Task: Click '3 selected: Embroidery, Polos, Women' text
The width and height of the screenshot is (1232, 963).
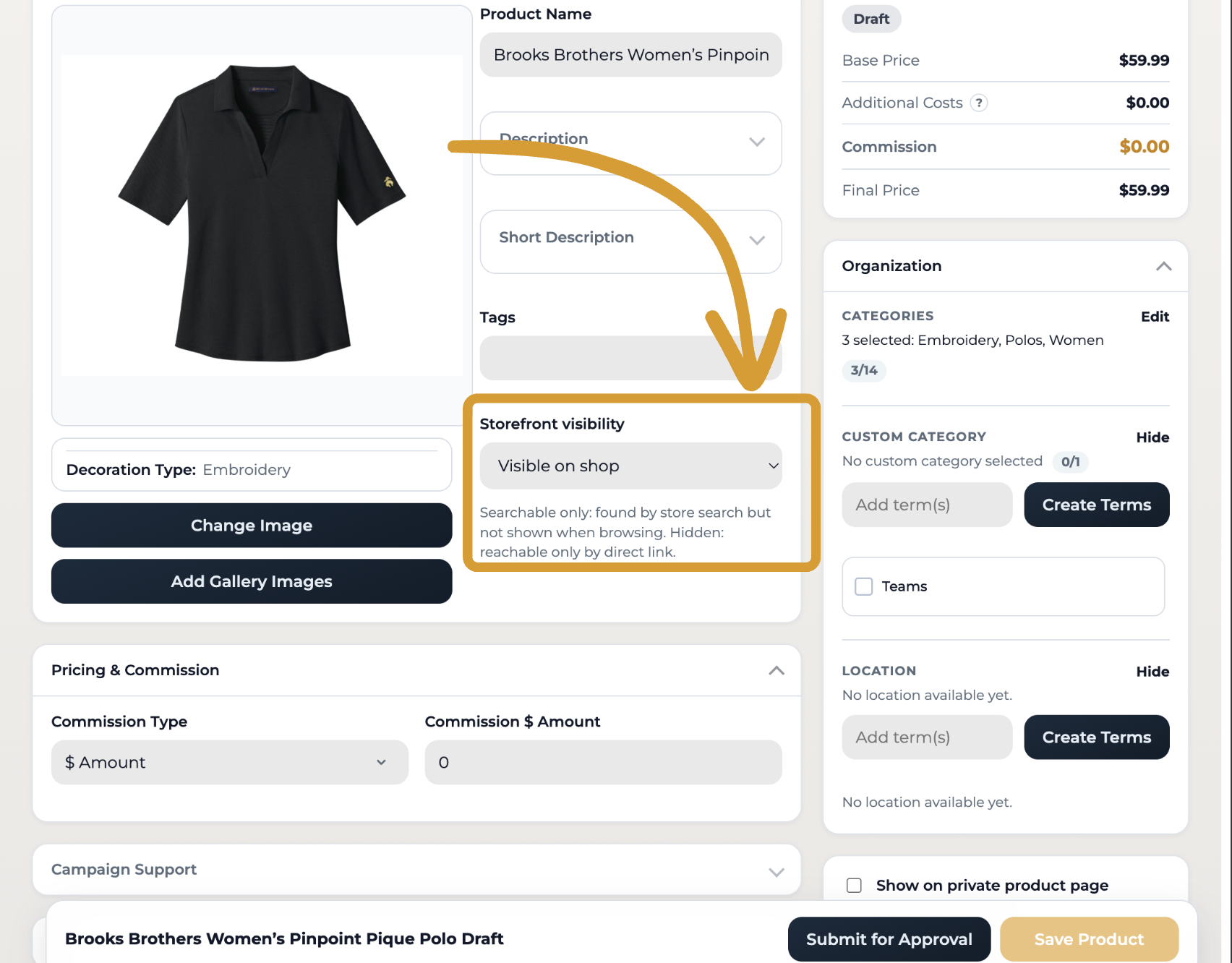Action: [972, 340]
